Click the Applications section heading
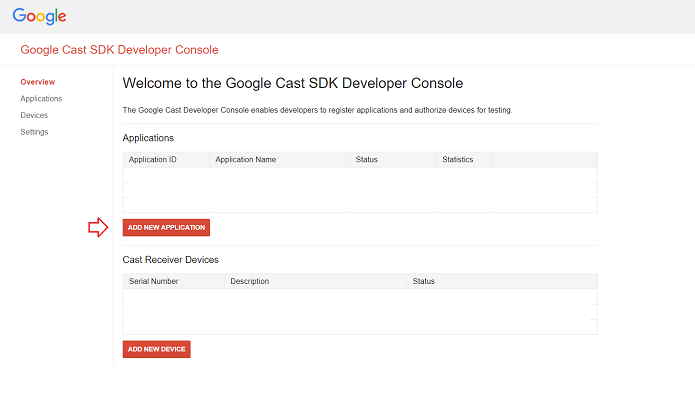 (148, 138)
